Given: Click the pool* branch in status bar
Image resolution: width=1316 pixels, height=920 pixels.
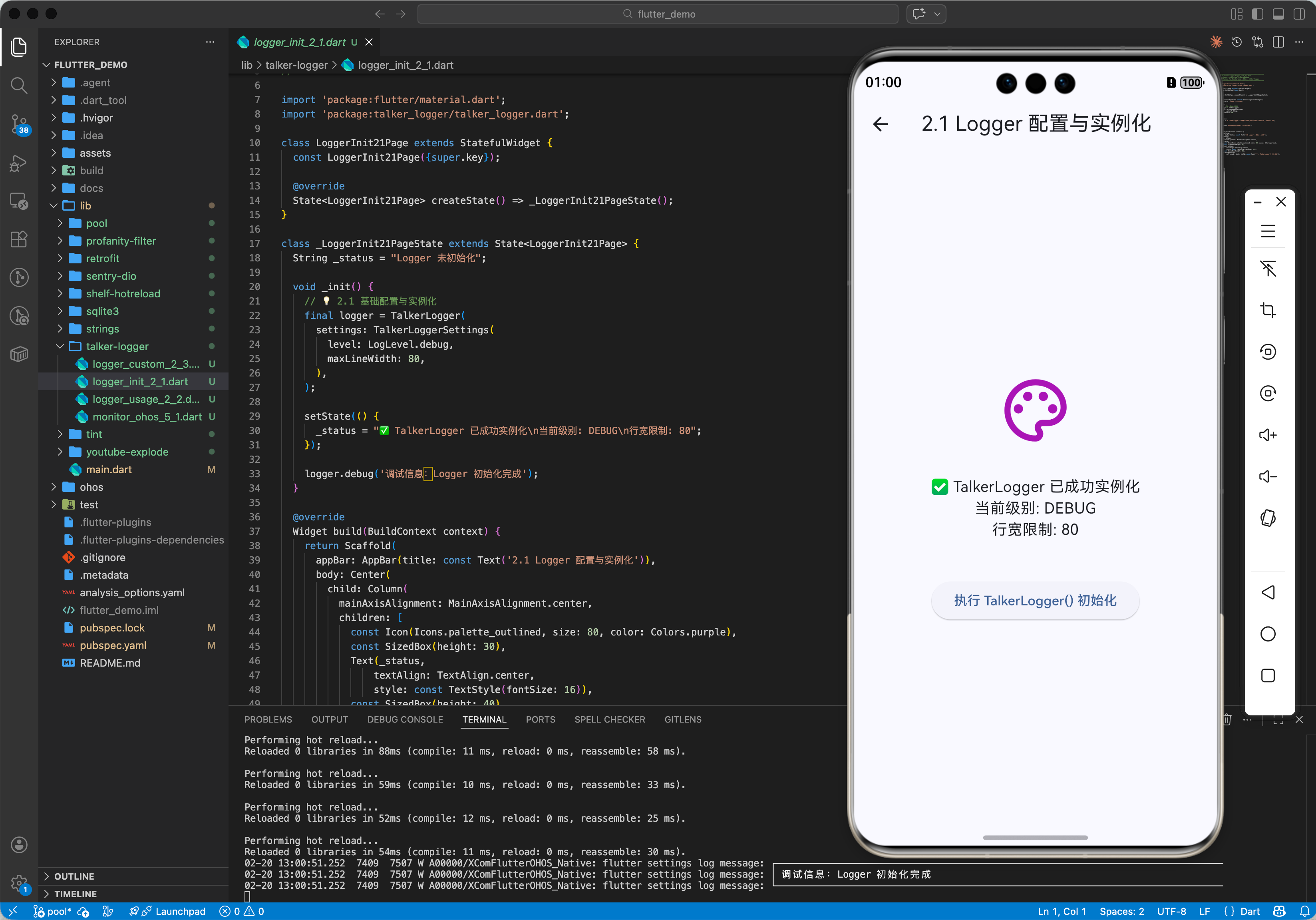Looking at the screenshot, I should click(53, 911).
